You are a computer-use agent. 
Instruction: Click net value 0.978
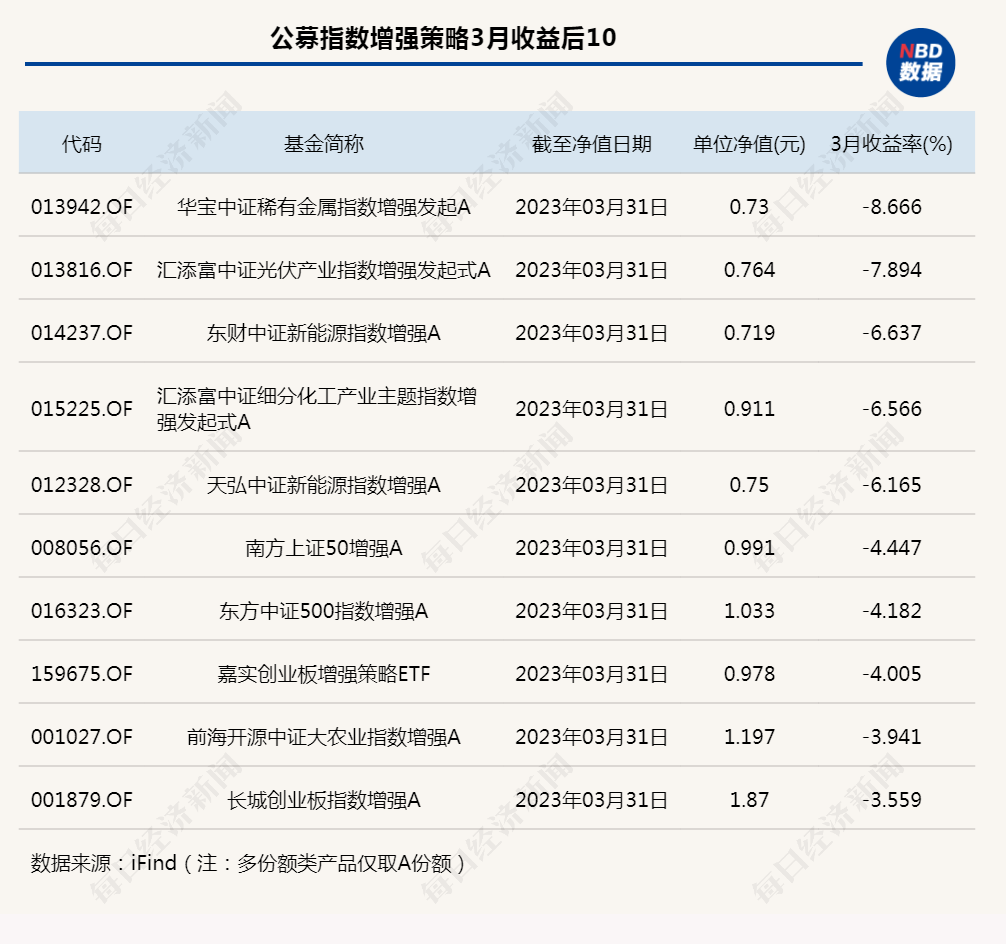(x=749, y=673)
